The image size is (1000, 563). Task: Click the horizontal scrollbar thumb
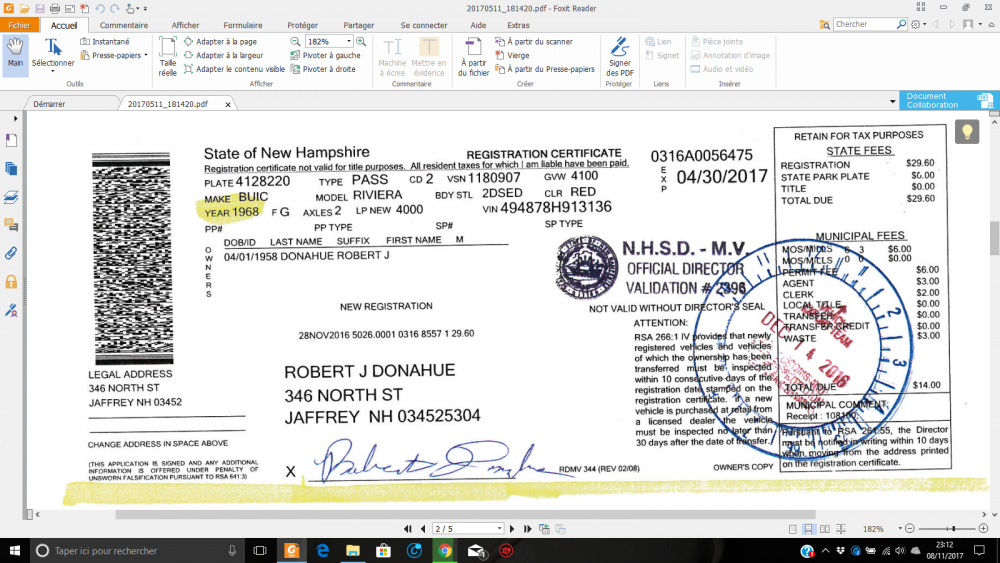[465, 514]
